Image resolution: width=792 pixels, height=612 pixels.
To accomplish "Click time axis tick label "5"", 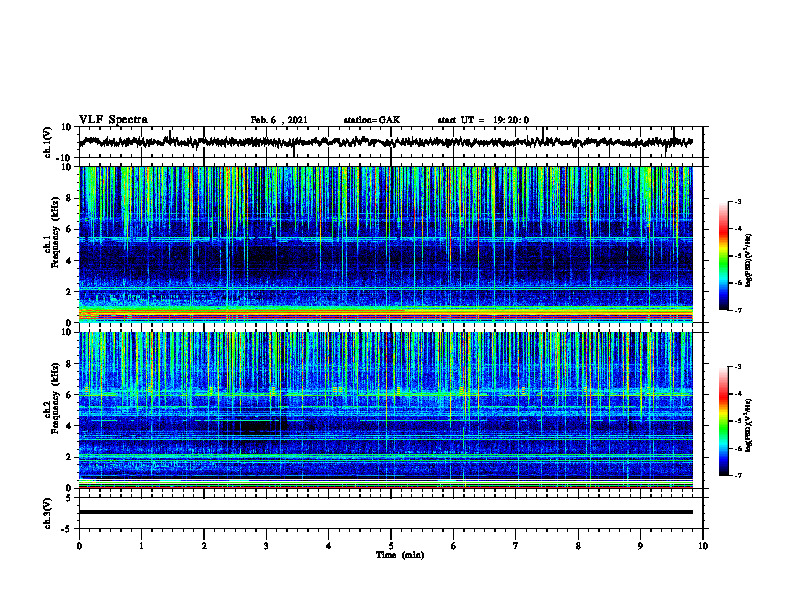I will pyautogui.click(x=391, y=546).
